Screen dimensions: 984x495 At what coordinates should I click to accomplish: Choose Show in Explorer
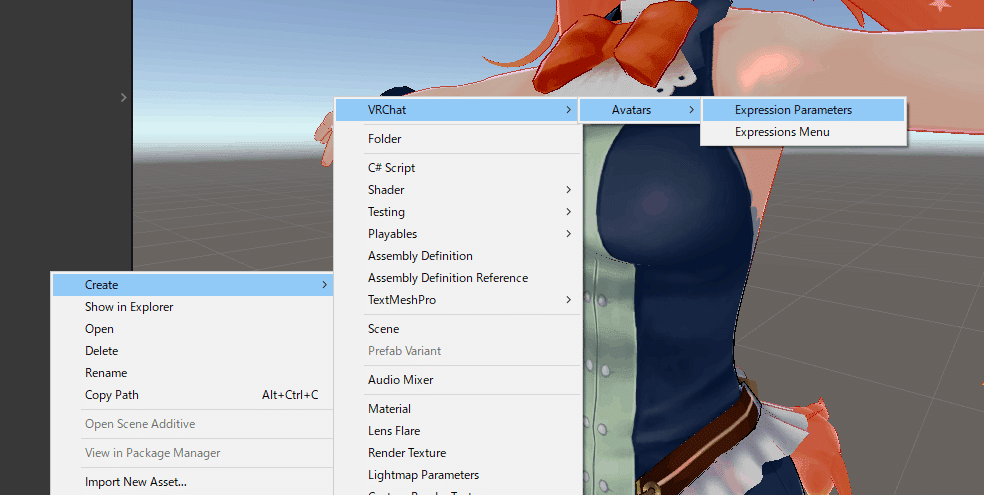(192, 307)
